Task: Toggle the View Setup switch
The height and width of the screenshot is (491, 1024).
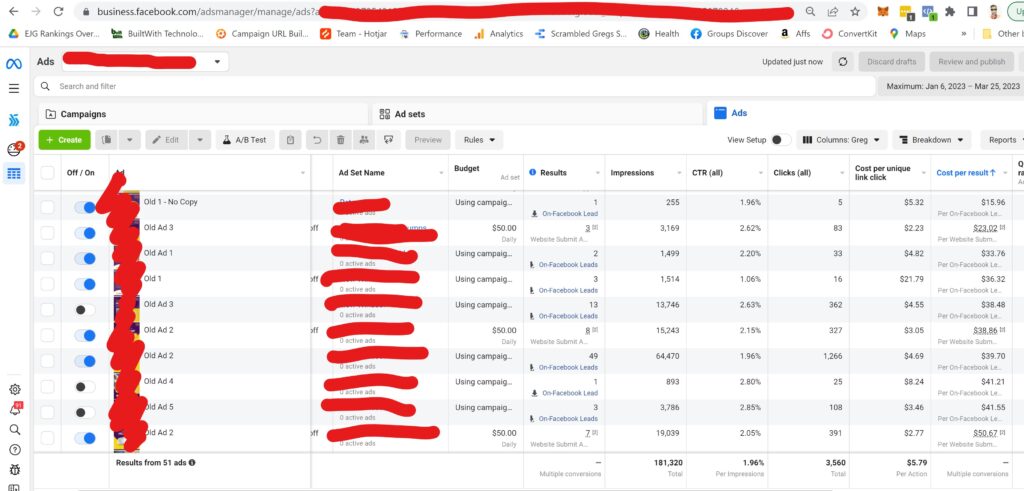Action: point(780,140)
